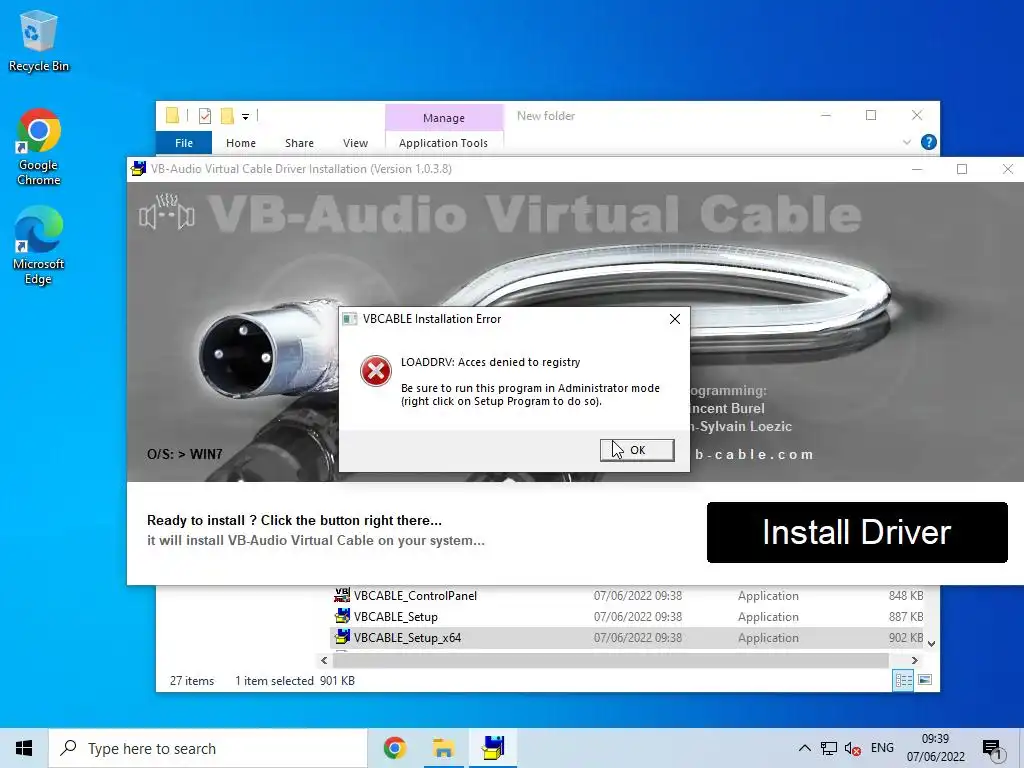Open the Home ribbon tab in File Explorer

point(240,142)
